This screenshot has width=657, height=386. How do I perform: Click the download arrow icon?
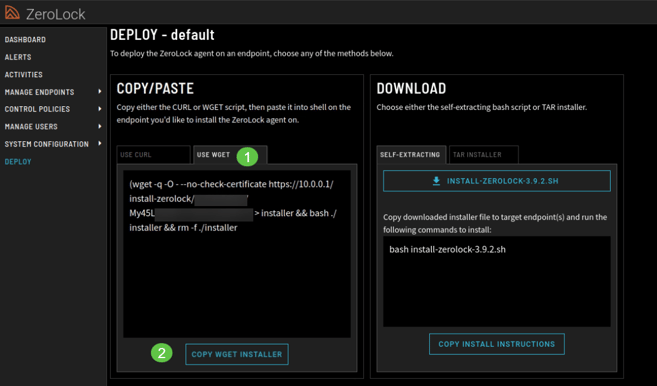[x=436, y=181]
